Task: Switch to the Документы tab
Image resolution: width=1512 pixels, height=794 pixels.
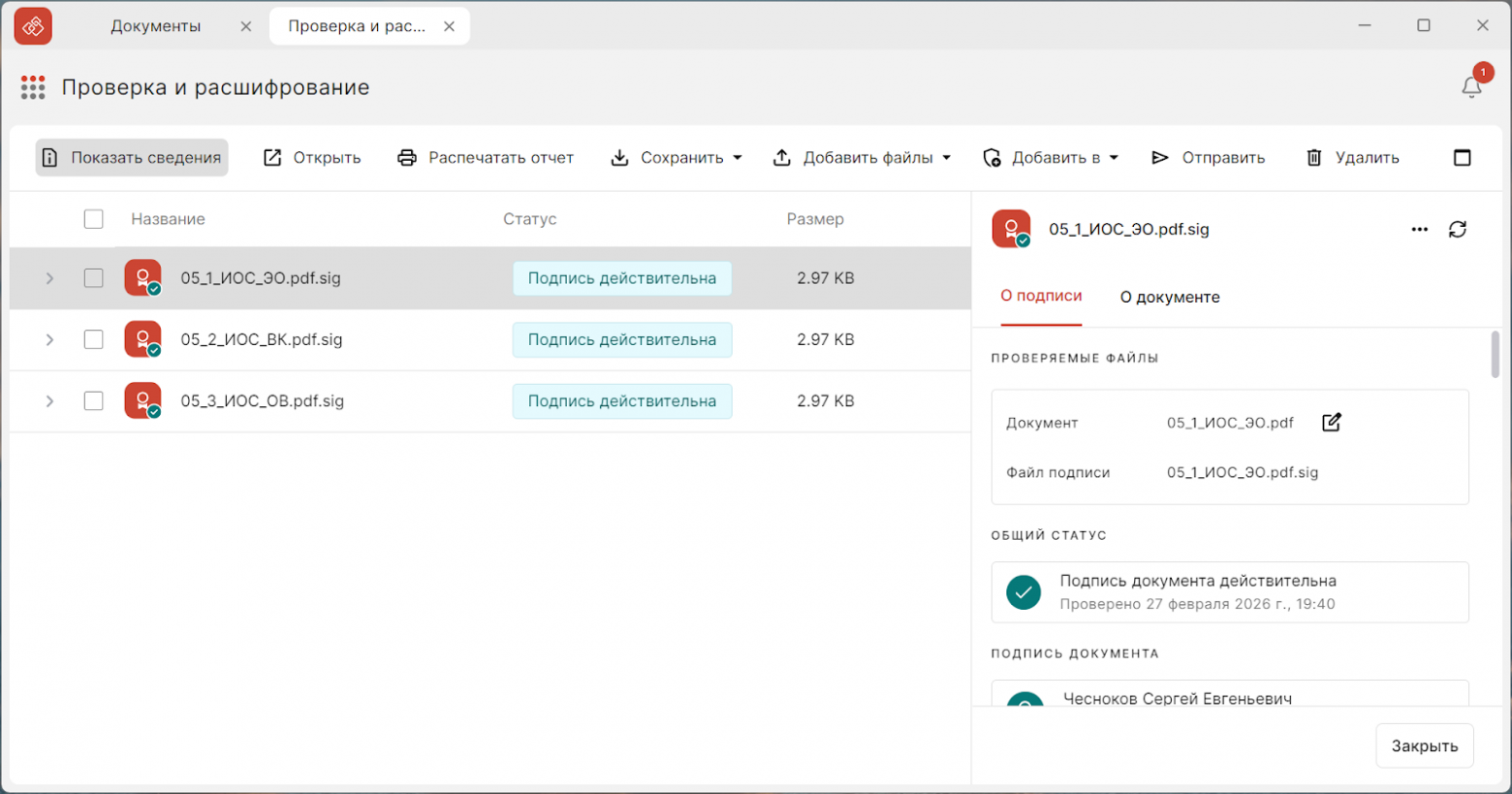Action: pyautogui.click(x=155, y=26)
